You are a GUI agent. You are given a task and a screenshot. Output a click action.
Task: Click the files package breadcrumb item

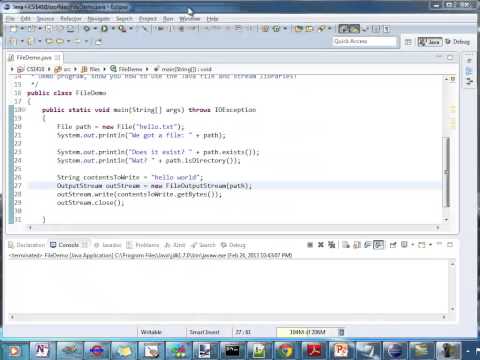tap(91, 69)
